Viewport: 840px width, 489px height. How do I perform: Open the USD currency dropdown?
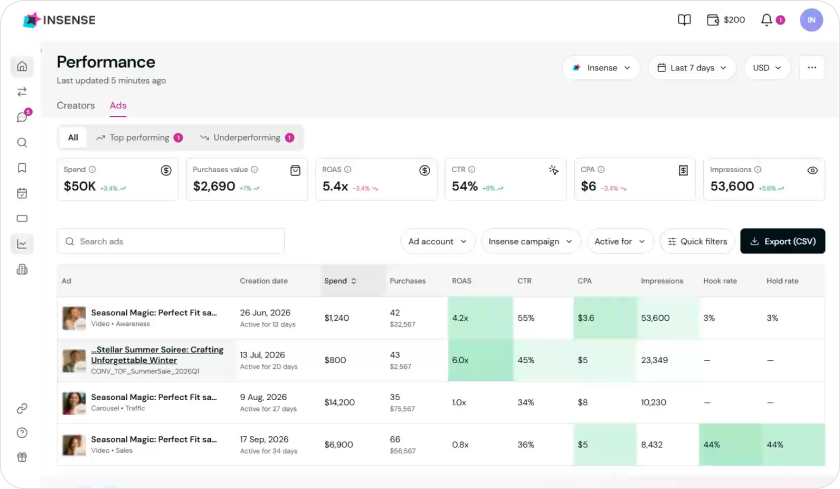(x=767, y=68)
